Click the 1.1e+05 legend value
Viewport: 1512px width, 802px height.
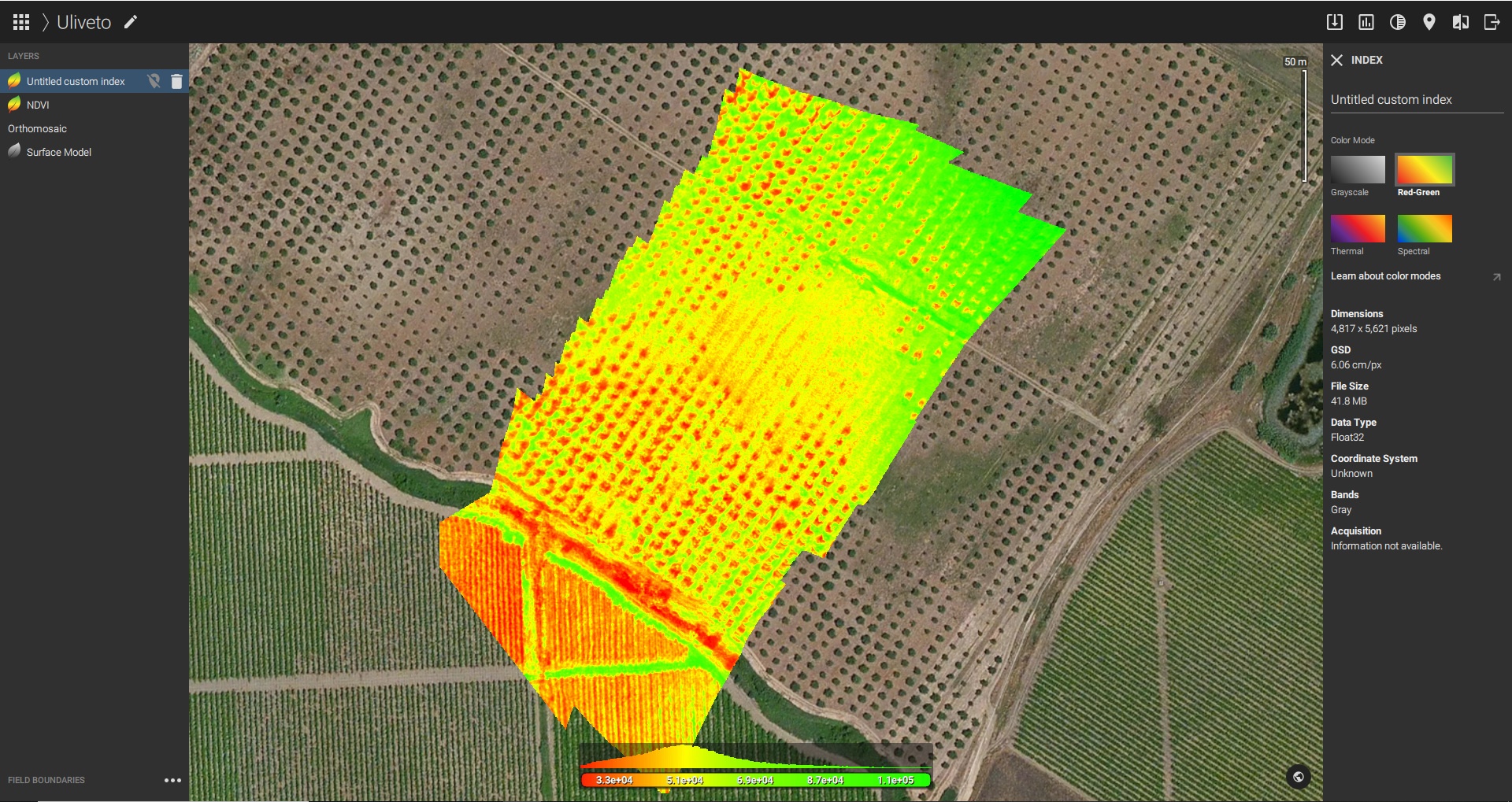(895, 780)
